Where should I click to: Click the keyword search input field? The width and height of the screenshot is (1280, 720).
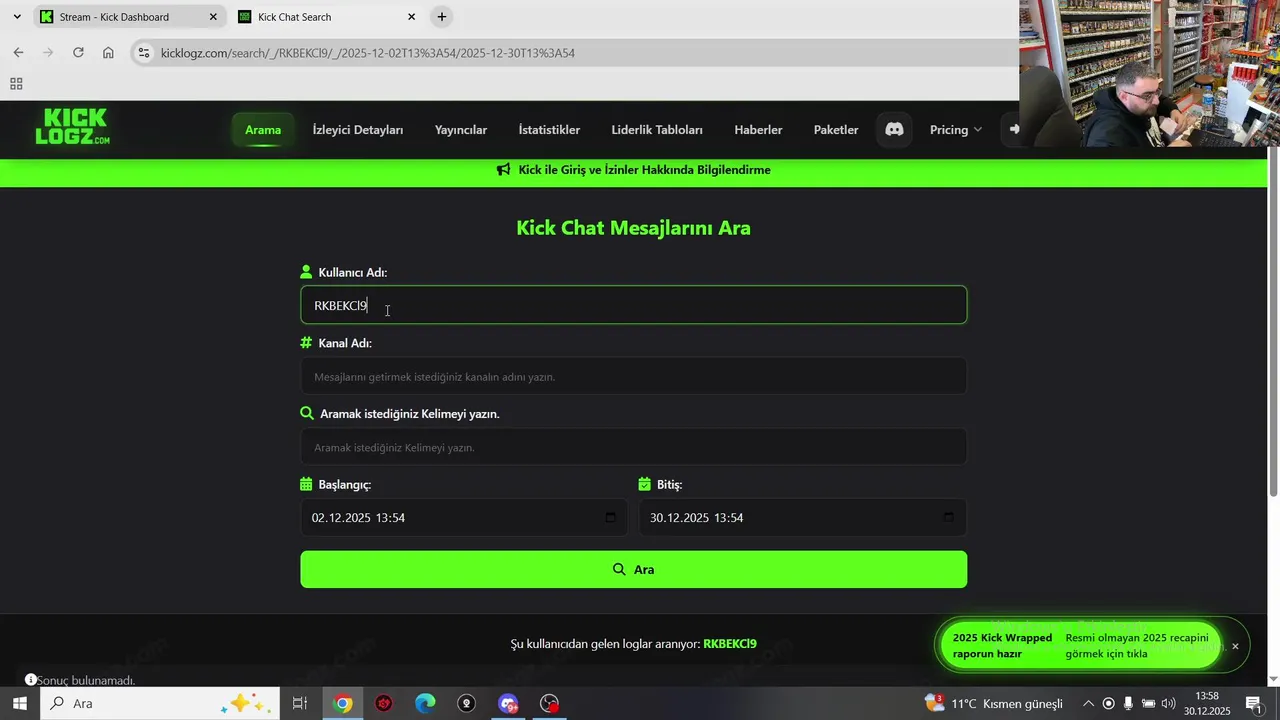coord(633,447)
